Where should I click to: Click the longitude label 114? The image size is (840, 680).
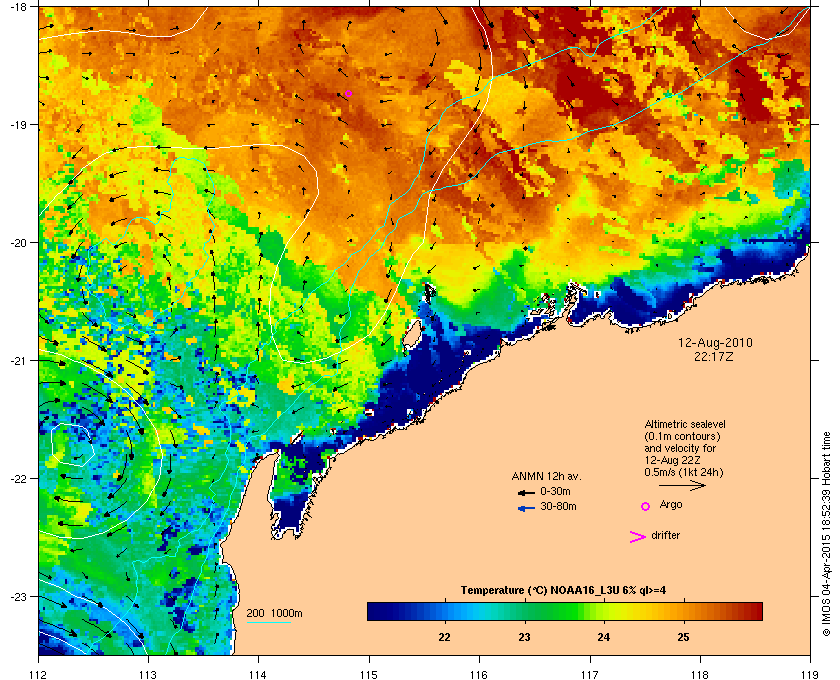point(258,675)
